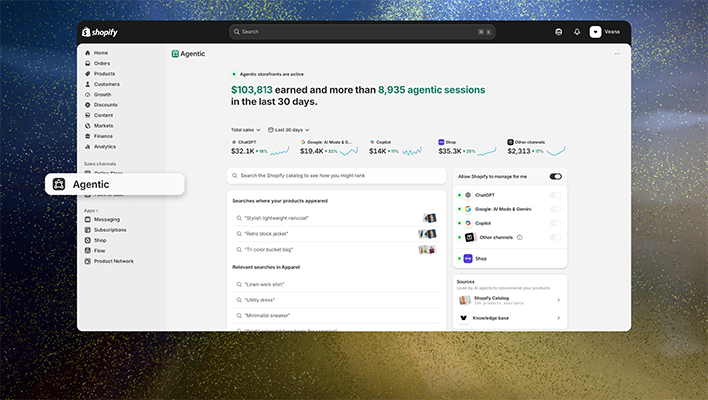Click the Products tag icon

coord(88,74)
